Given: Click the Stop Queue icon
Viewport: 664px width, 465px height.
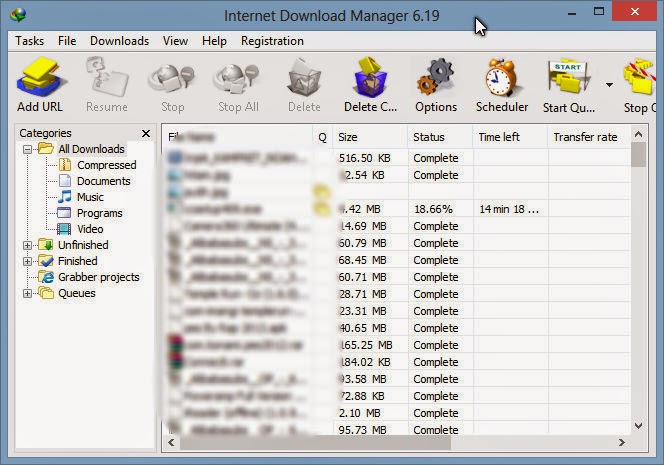Looking at the screenshot, I should [x=639, y=77].
